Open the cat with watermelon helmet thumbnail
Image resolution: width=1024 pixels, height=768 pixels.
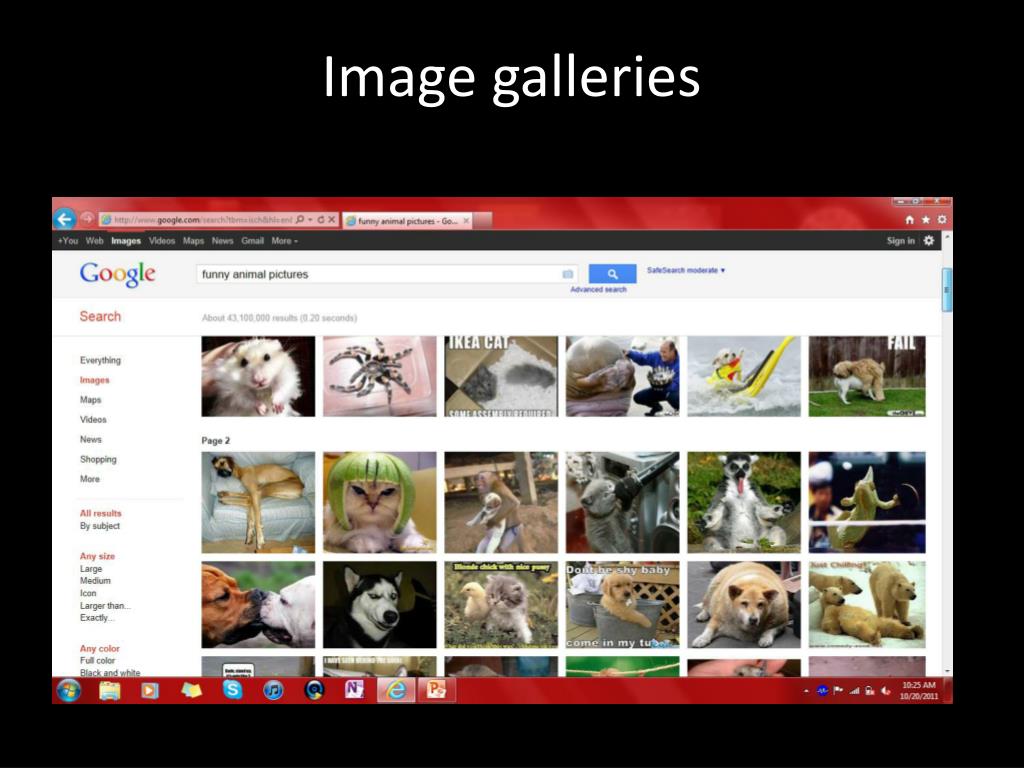pos(379,502)
